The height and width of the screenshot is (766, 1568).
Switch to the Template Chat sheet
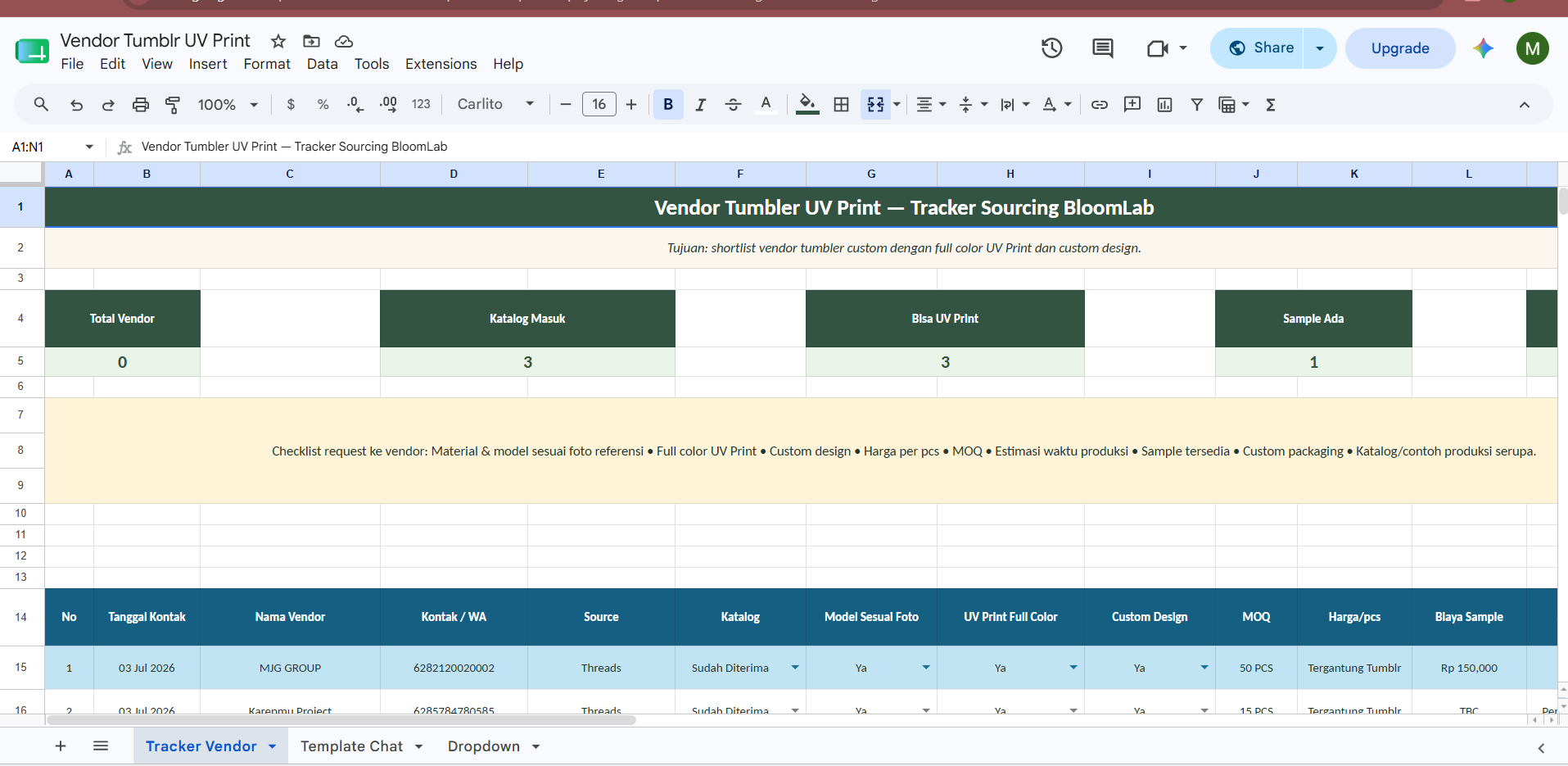pos(351,746)
